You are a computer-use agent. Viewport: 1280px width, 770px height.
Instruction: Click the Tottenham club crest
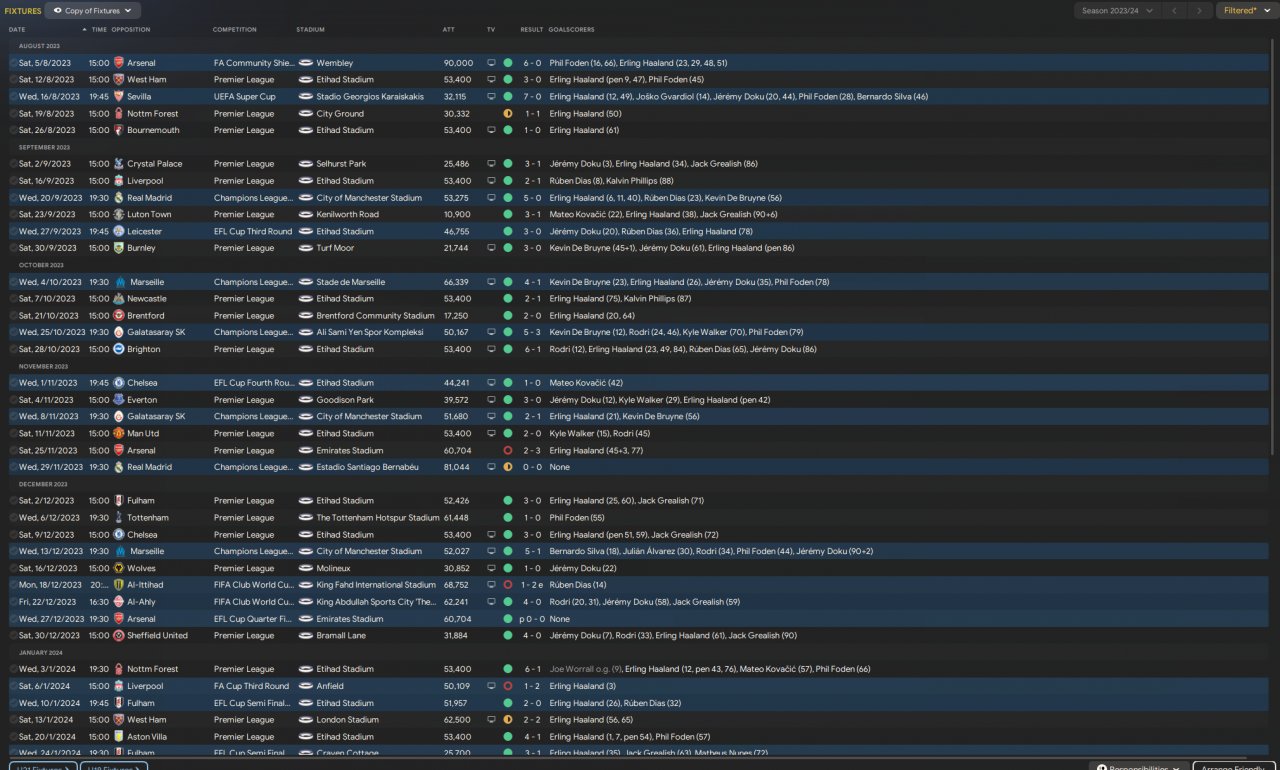coord(119,518)
